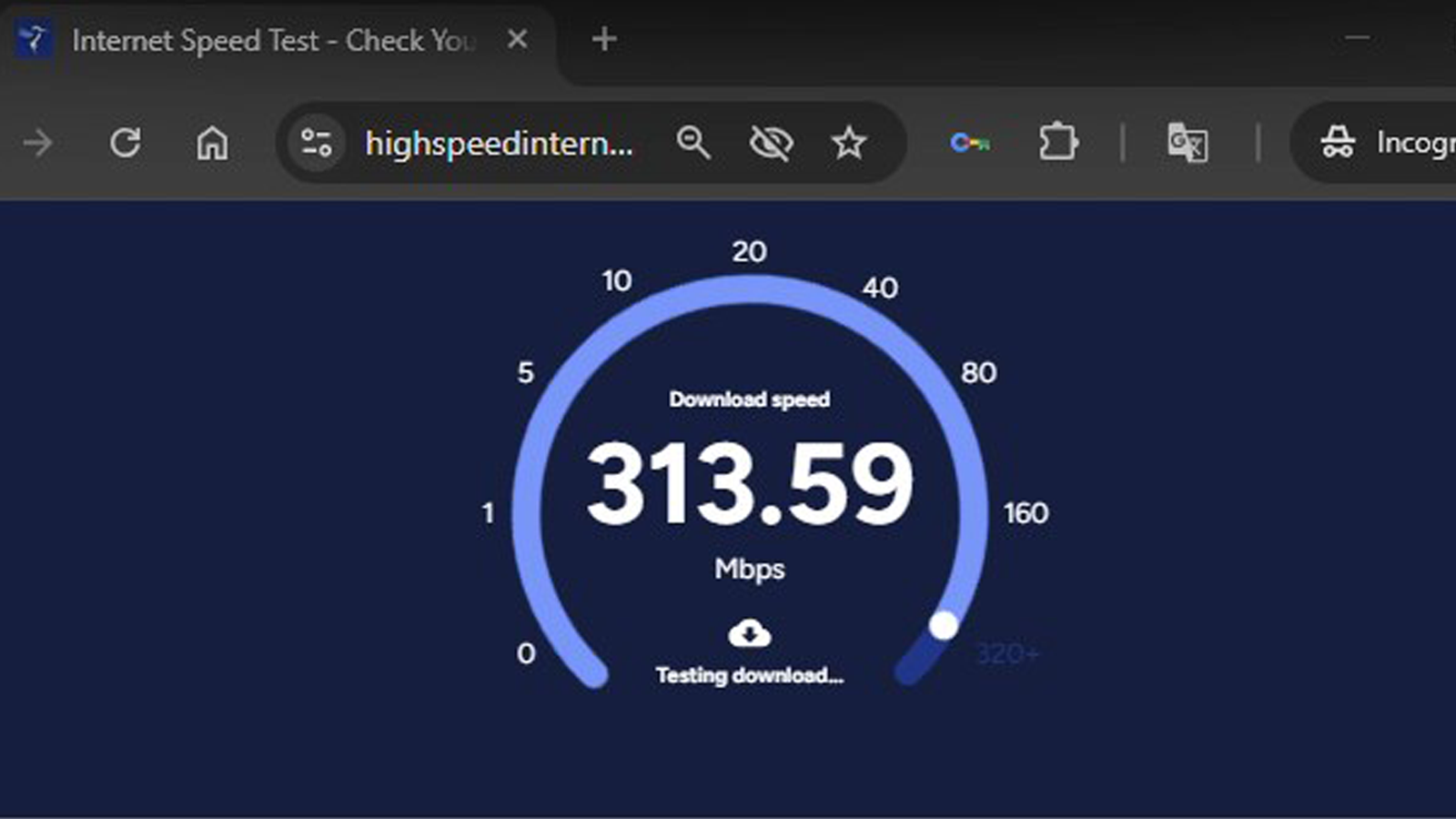Click the highspeedintern... address bar URL
The image size is (1456, 819).
pos(499,143)
